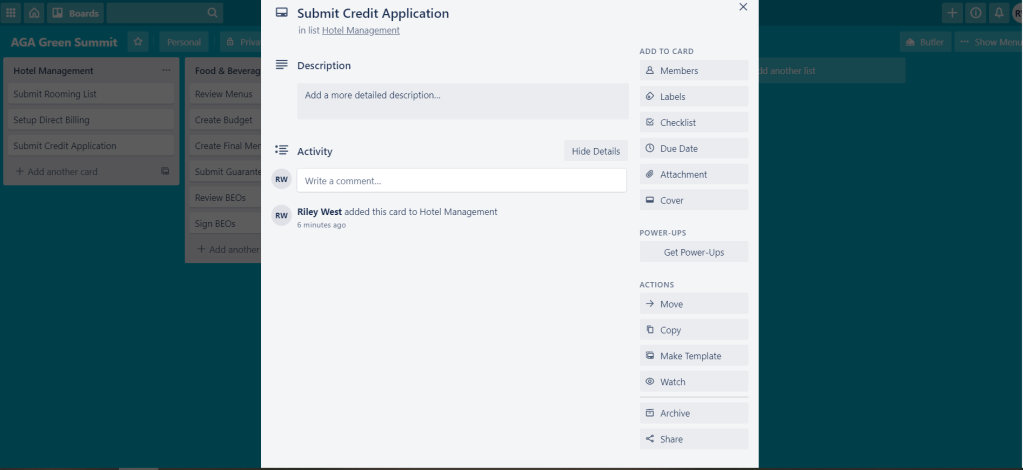Close the Submit Credit Application card
Viewport: 1023px width, 470px height.
[743, 7]
